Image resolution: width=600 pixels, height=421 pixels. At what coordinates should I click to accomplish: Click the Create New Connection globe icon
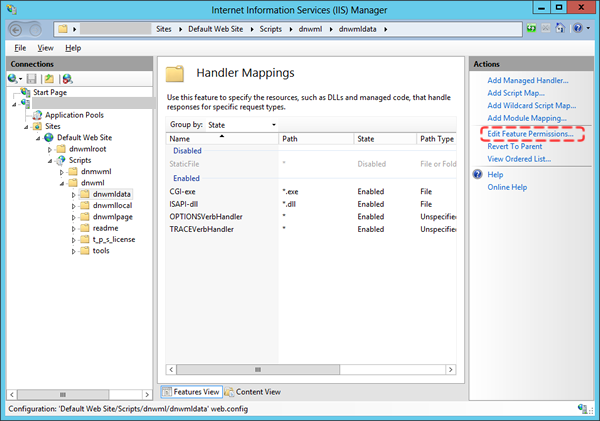[12, 78]
